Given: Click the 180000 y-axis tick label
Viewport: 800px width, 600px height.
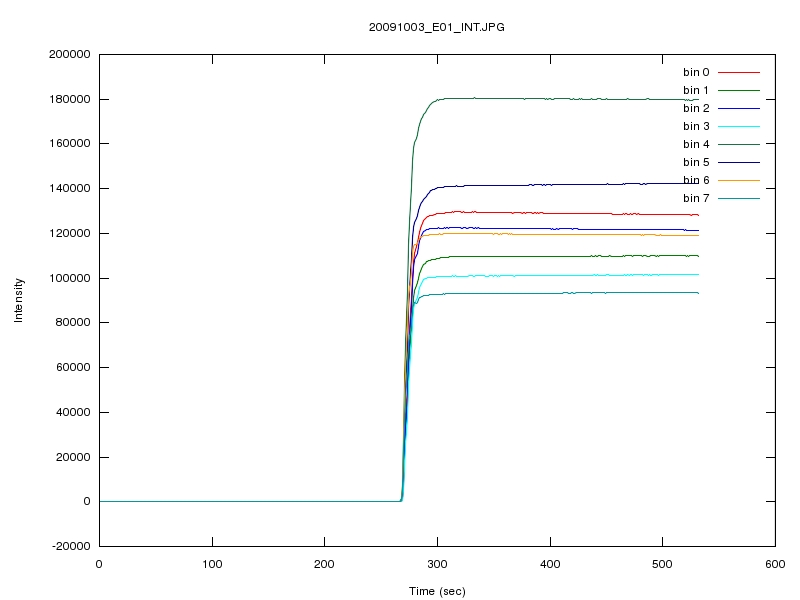Looking at the screenshot, I should [69, 99].
